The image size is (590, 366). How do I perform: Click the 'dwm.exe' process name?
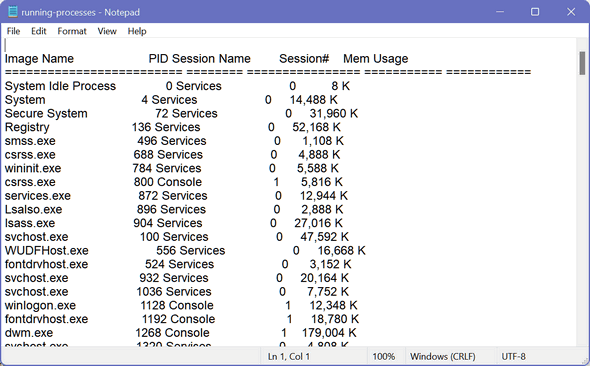pyautogui.click(x=29, y=333)
